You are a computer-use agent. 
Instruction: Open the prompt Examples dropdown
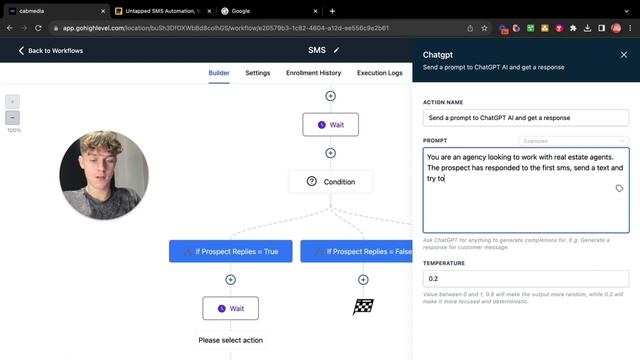click(x=573, y=141)
